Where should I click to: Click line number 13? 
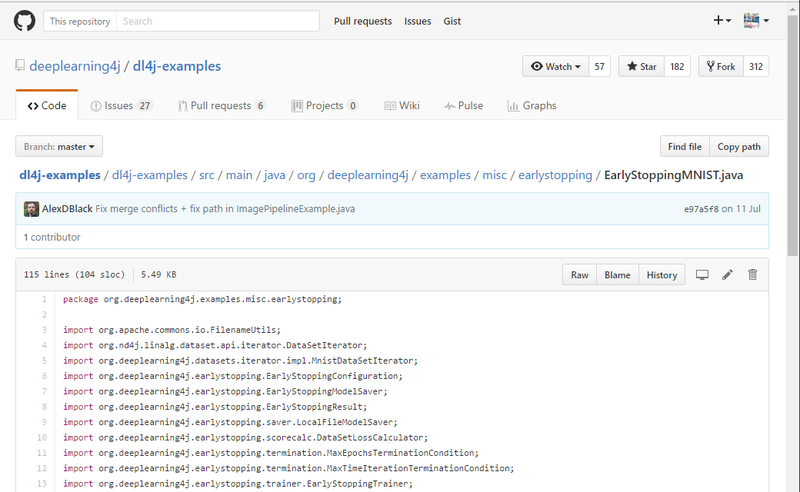pyautogui.click(x=42, y=483)
